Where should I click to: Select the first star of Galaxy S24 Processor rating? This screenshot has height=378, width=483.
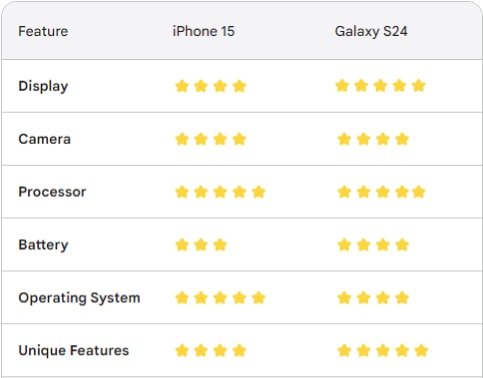tap(344, 192)
